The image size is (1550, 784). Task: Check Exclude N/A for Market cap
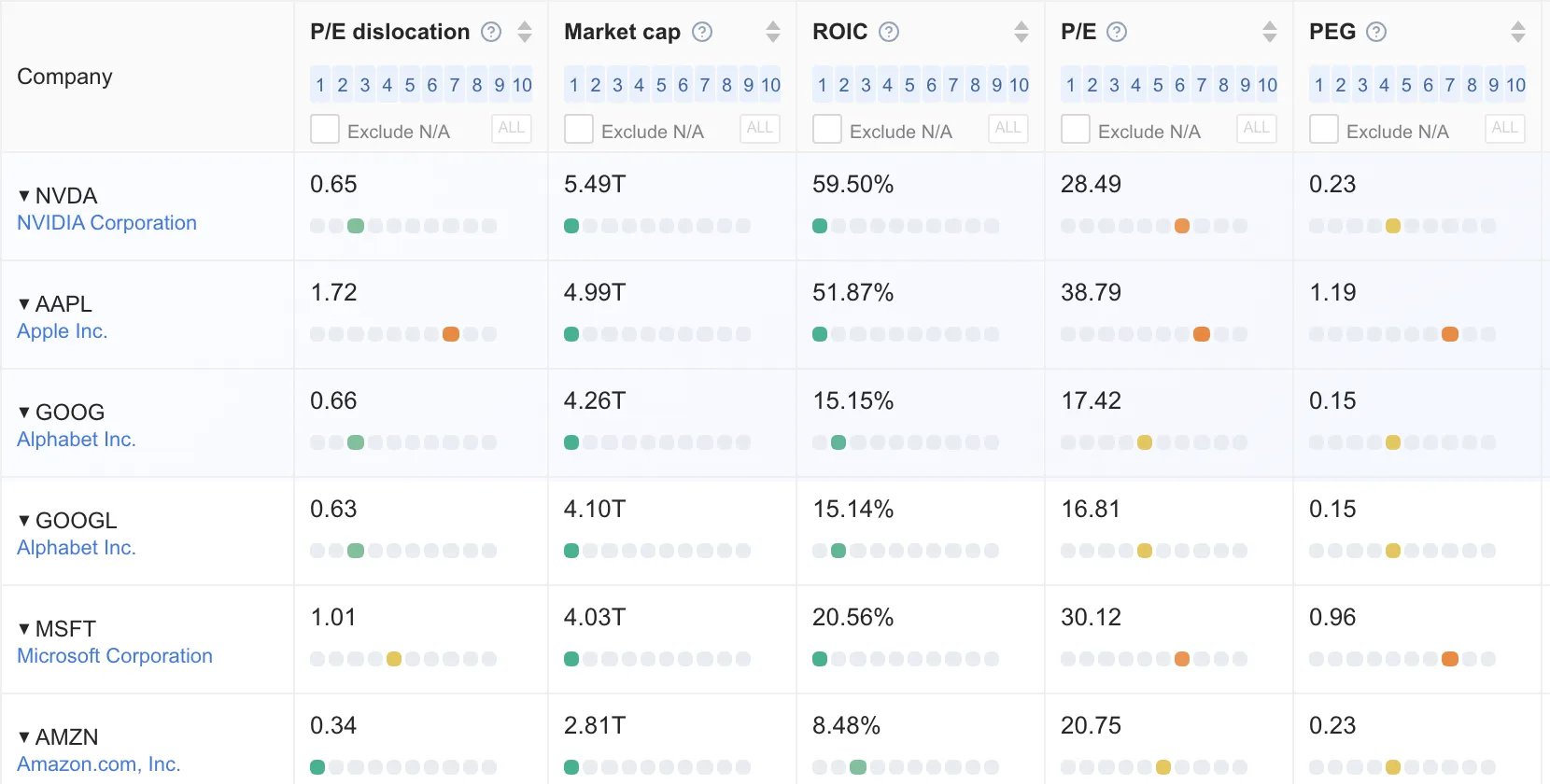[x=579, y=129]
